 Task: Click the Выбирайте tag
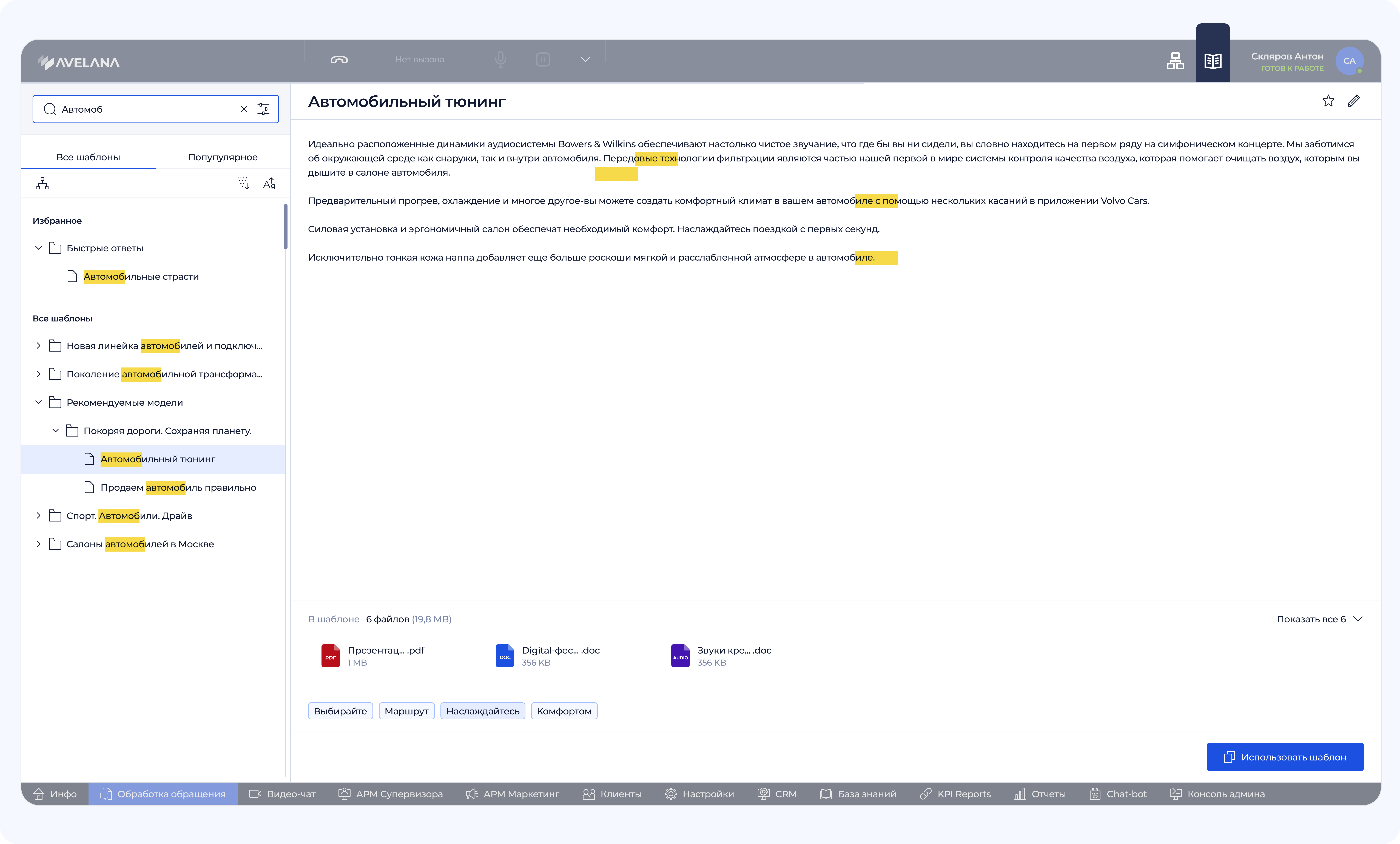pos(340,711)
